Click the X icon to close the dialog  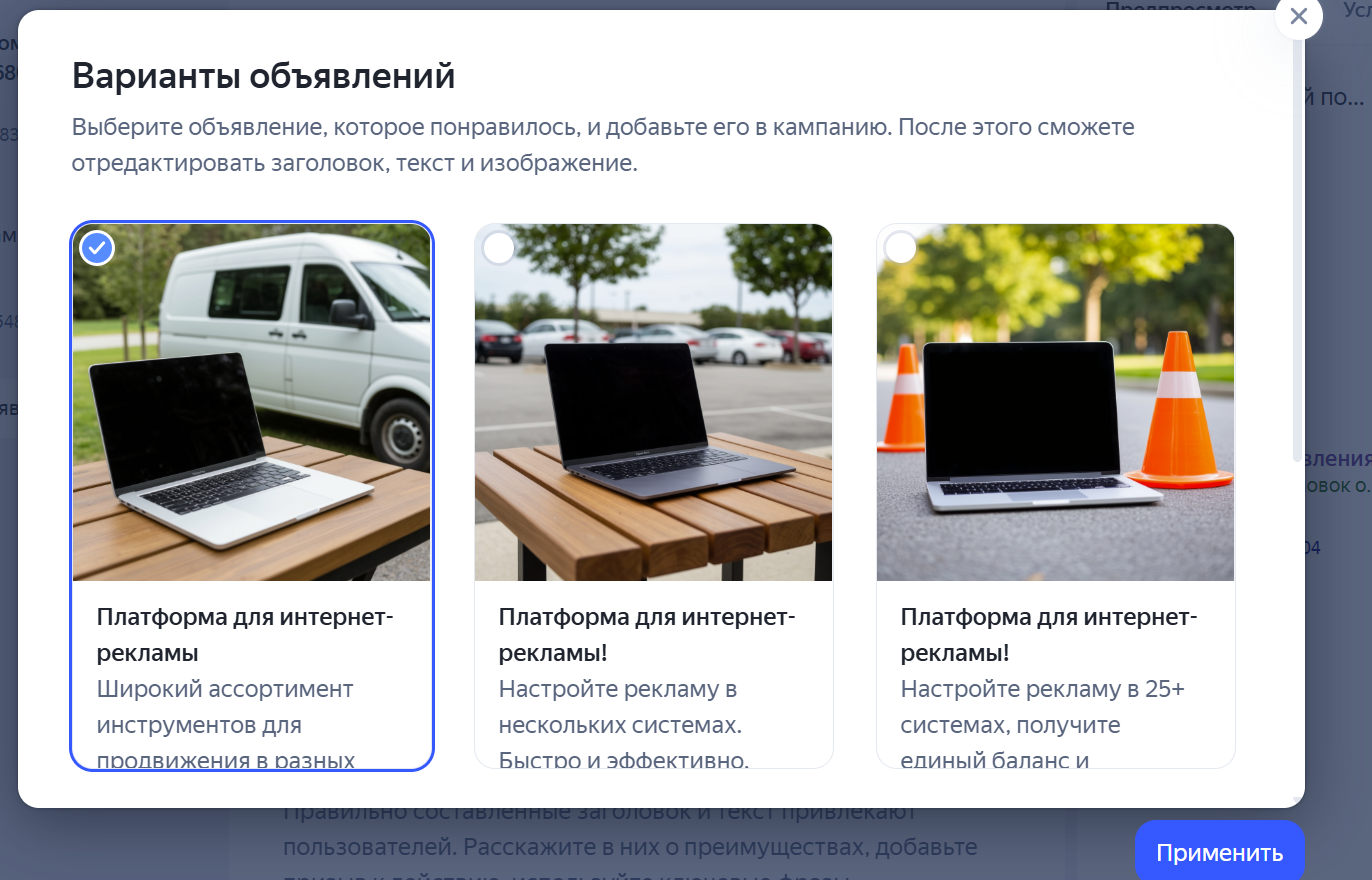[1298, 17]
